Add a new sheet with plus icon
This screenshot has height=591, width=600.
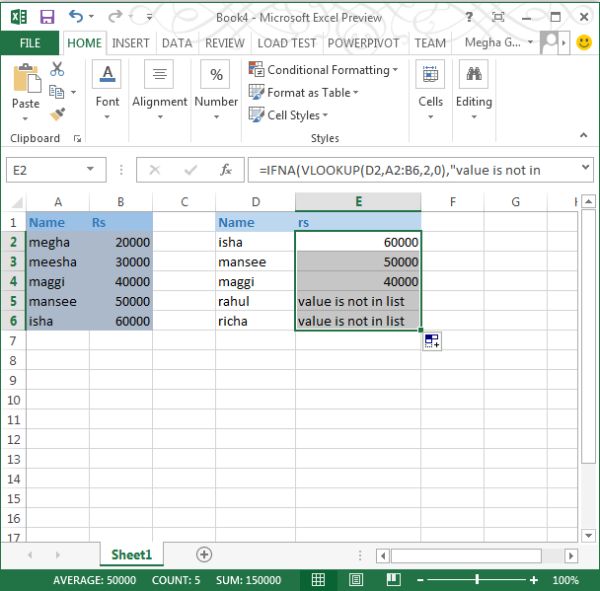(x=204, y=554)
